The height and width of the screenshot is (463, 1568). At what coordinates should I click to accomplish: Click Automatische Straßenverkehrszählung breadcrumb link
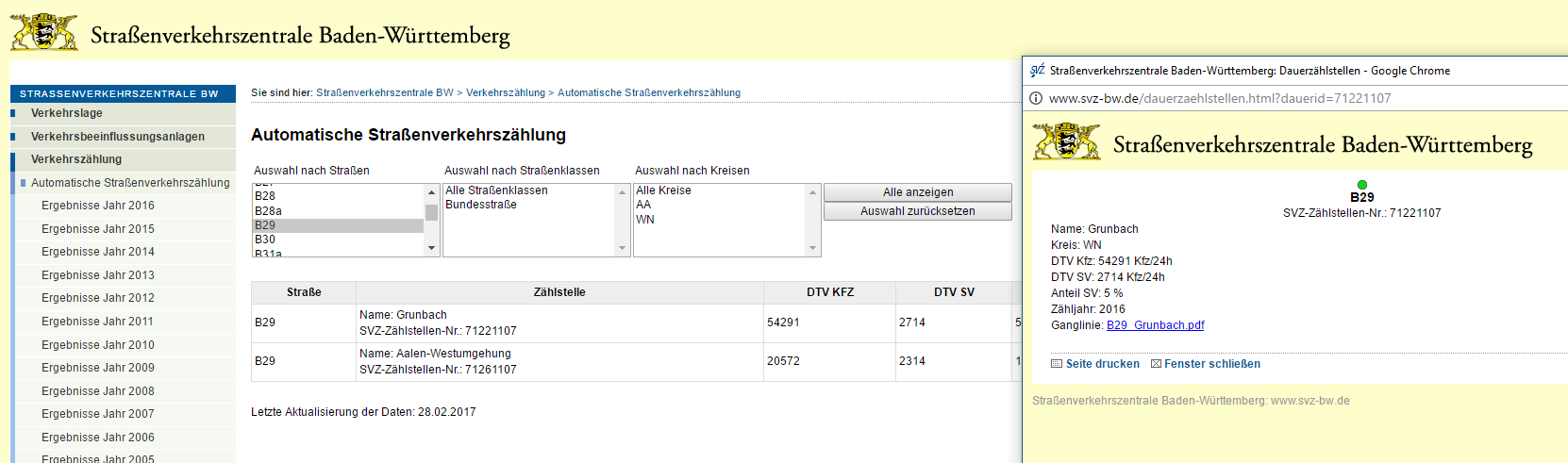click(x=649, y=92)
